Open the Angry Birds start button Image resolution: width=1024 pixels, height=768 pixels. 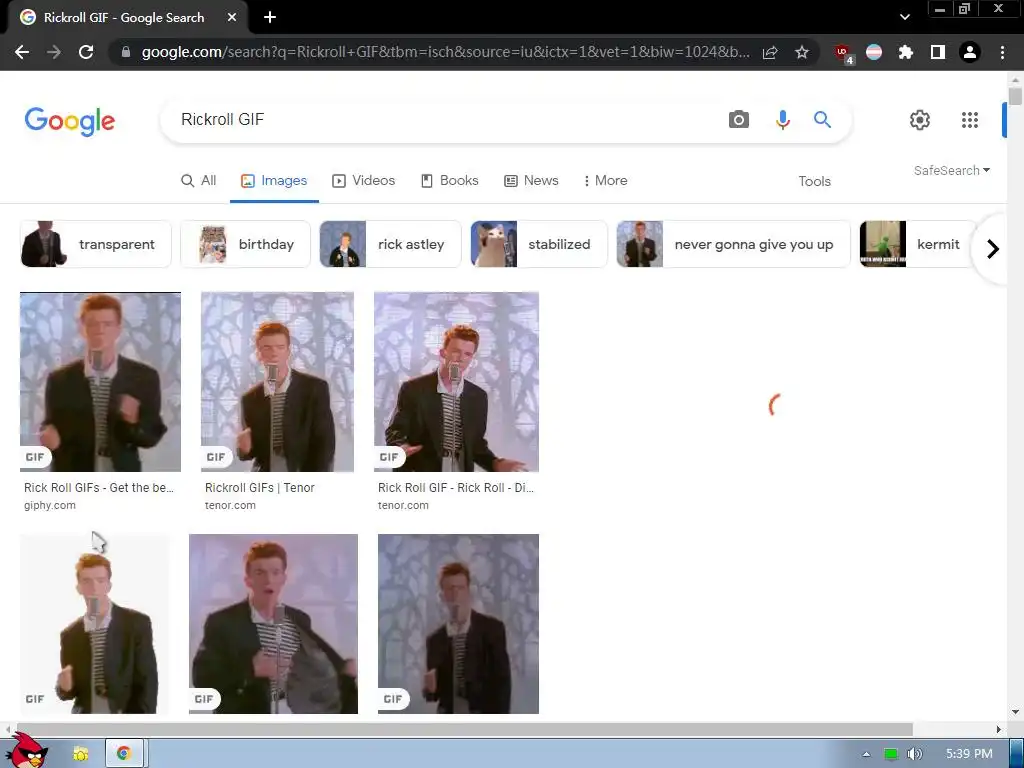[29, 751]
